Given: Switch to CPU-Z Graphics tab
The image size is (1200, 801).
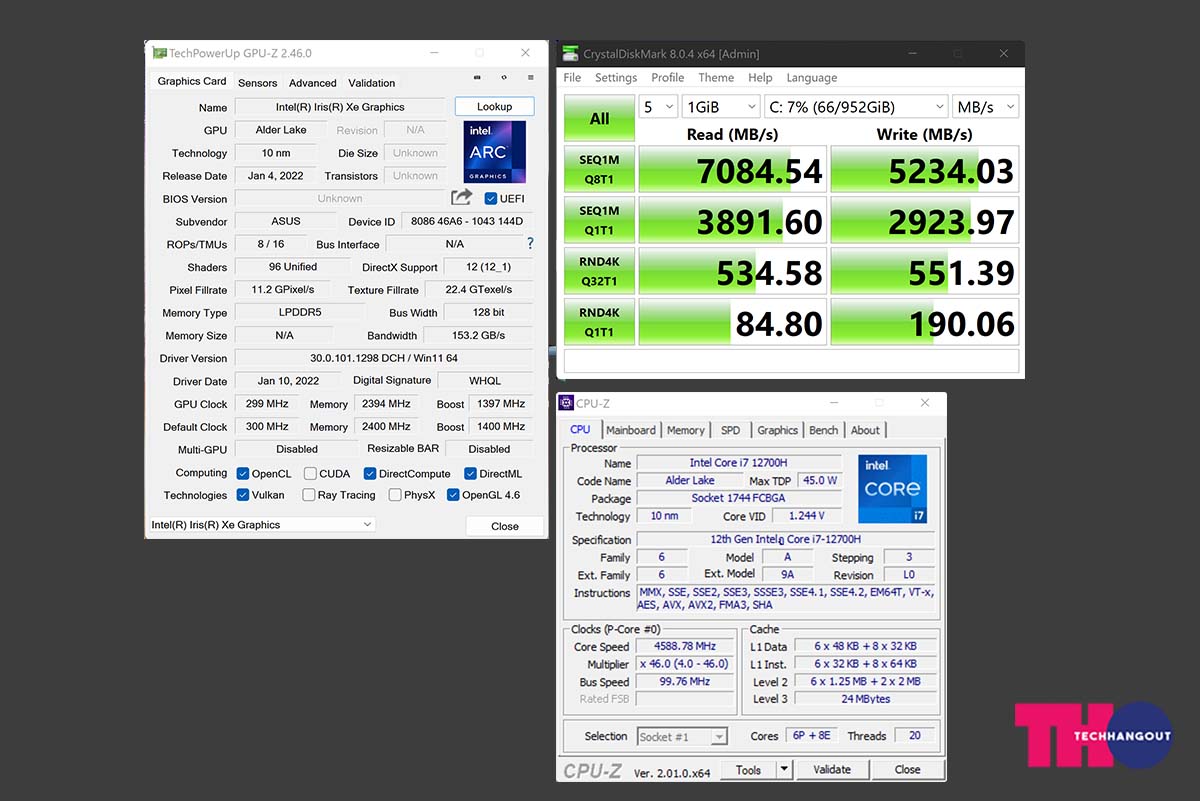Looking at the screenshot, I should coord(777,430).
